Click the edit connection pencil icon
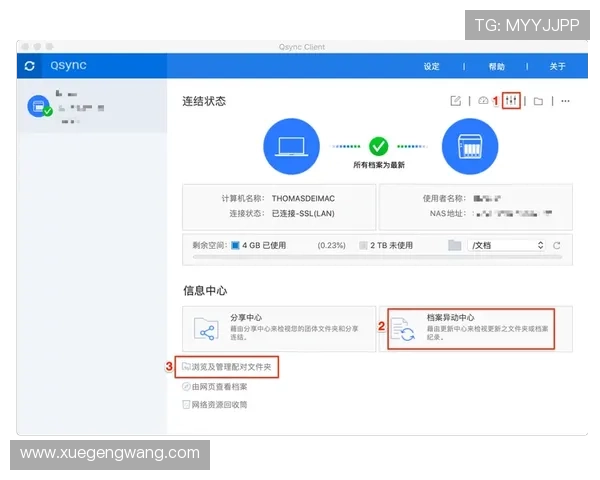The height and width of the screenshot is (480, 600). [x=455, y=101]
